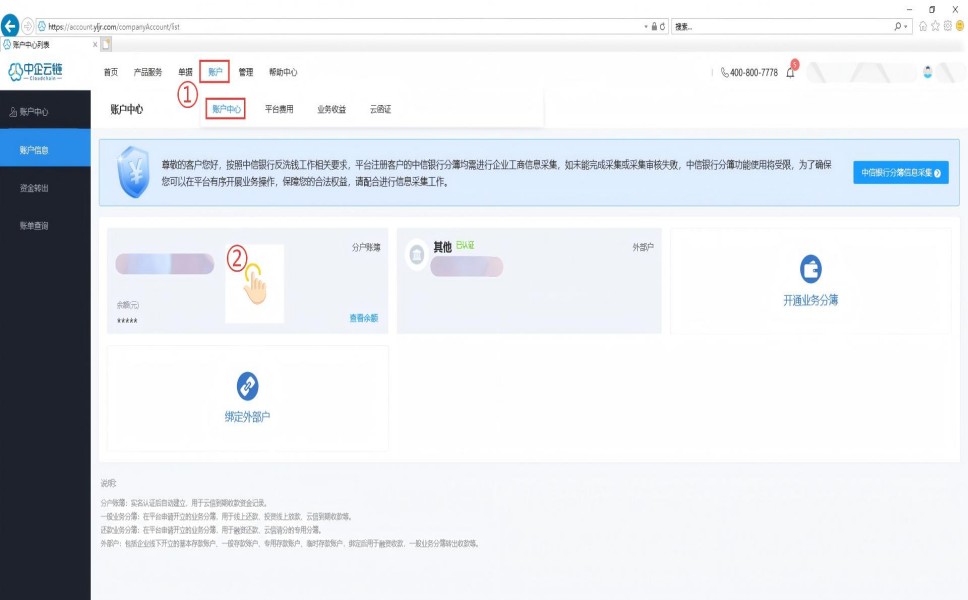The width and height of the screenshot is (968, 600).
Task: Click the bank icon on 其他 account card
Action: click(x=416, y=256)
